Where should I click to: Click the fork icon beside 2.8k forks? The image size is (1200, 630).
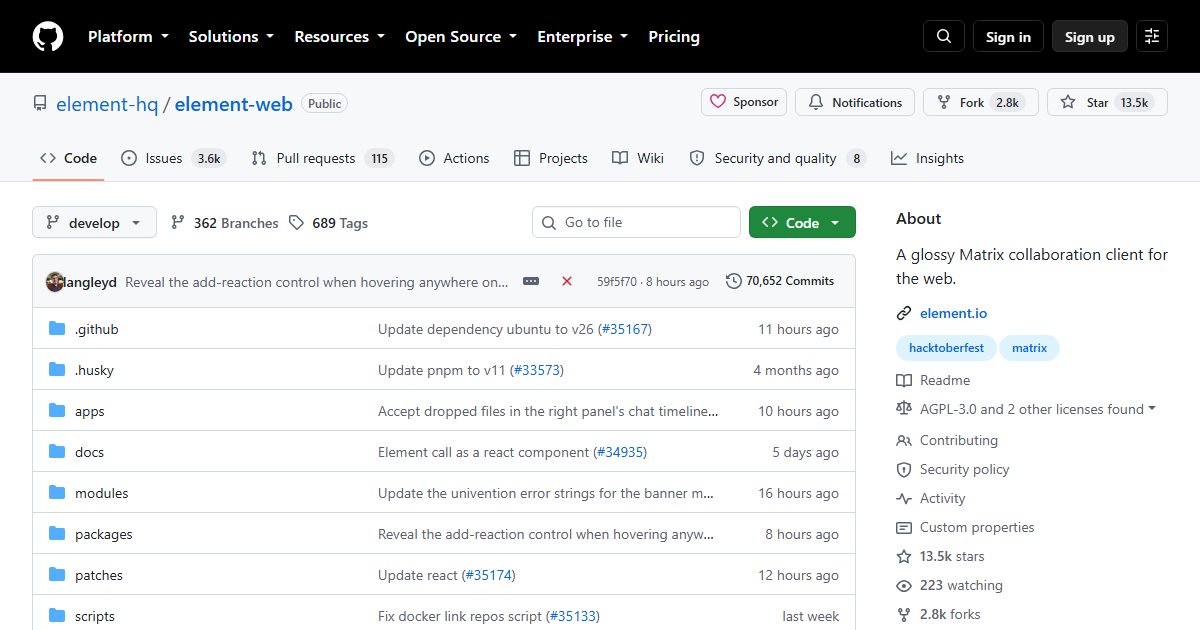tap(904, 615)
